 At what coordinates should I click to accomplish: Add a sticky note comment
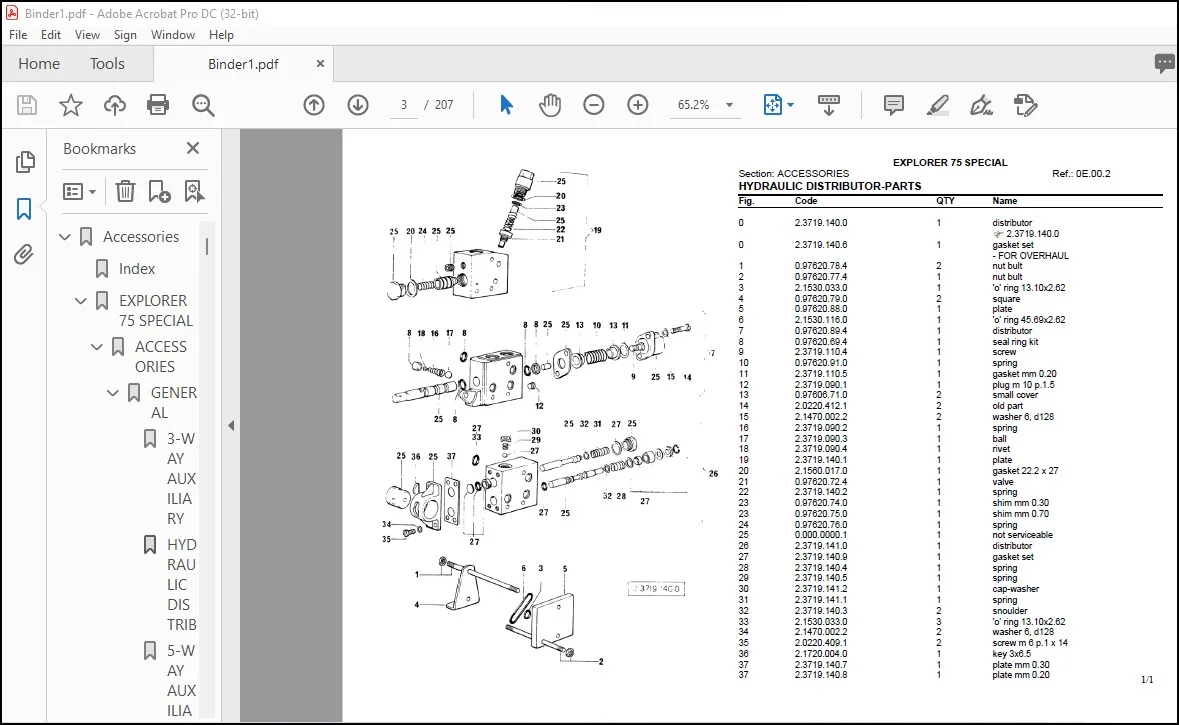[x=893, y=105]
